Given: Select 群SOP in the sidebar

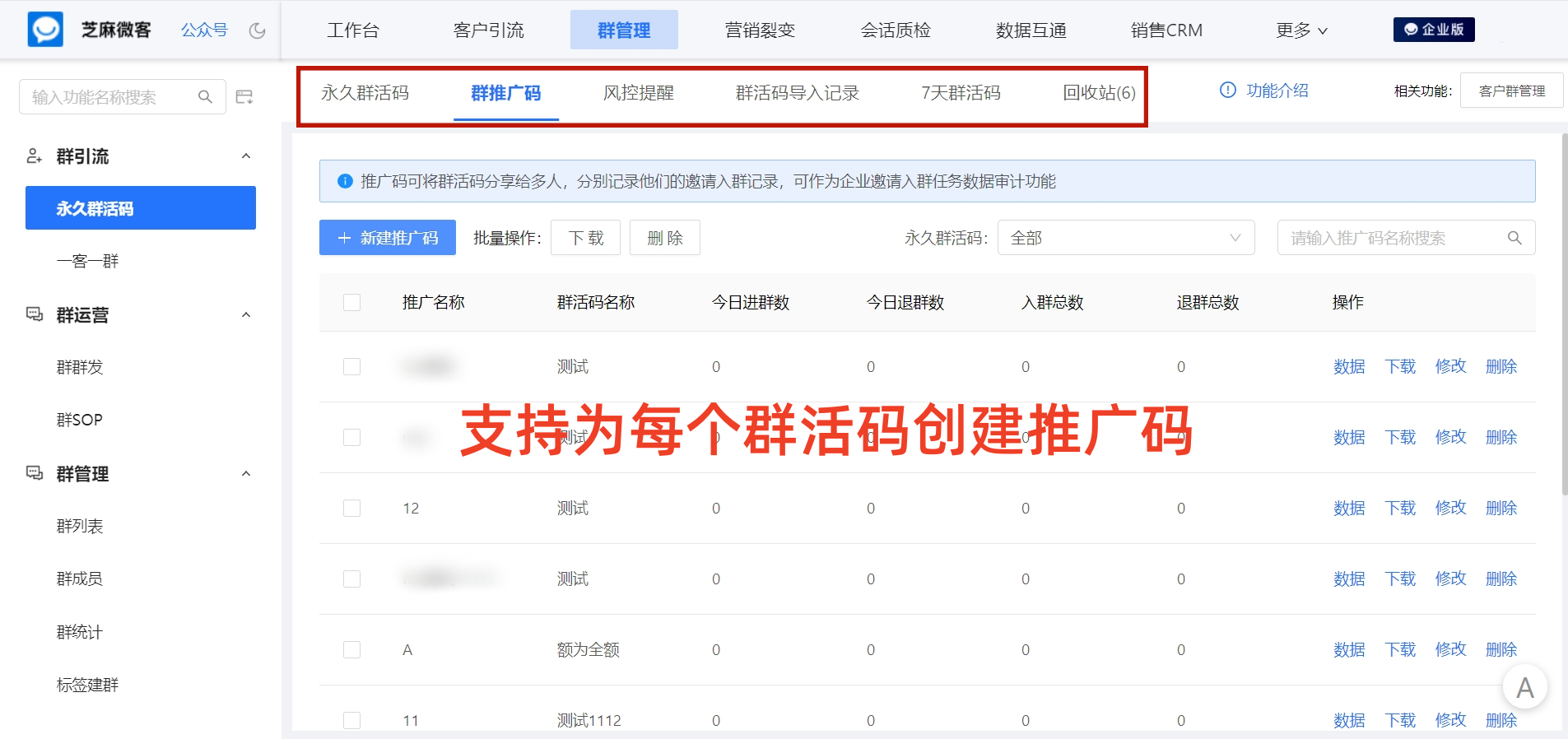Looking at the screenshot, I should (x=80, y=420).
